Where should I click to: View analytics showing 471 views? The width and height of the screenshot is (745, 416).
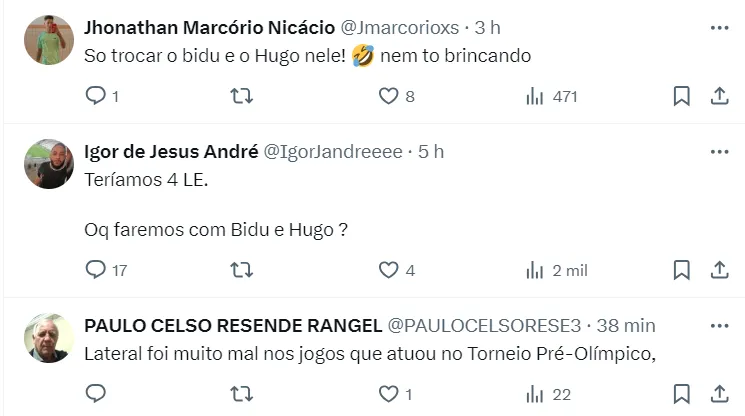(x=535, y=96)
